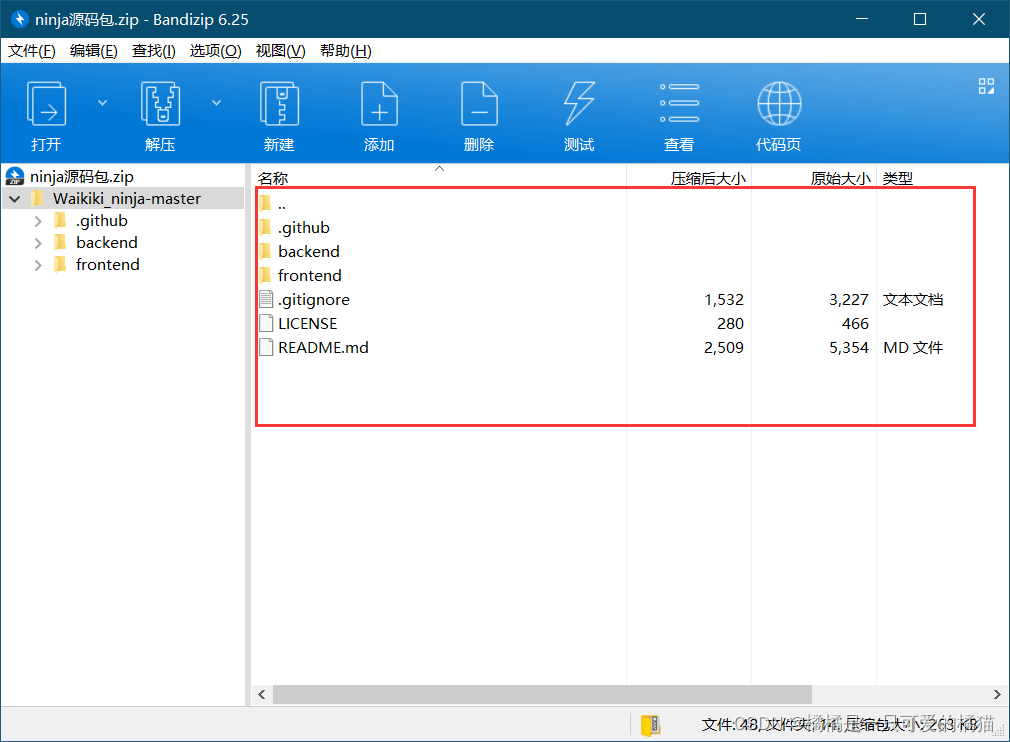Click the View (查看) list icon
Image resolution: width=1010 pixels, height=742 pixels.
[679, 103]
